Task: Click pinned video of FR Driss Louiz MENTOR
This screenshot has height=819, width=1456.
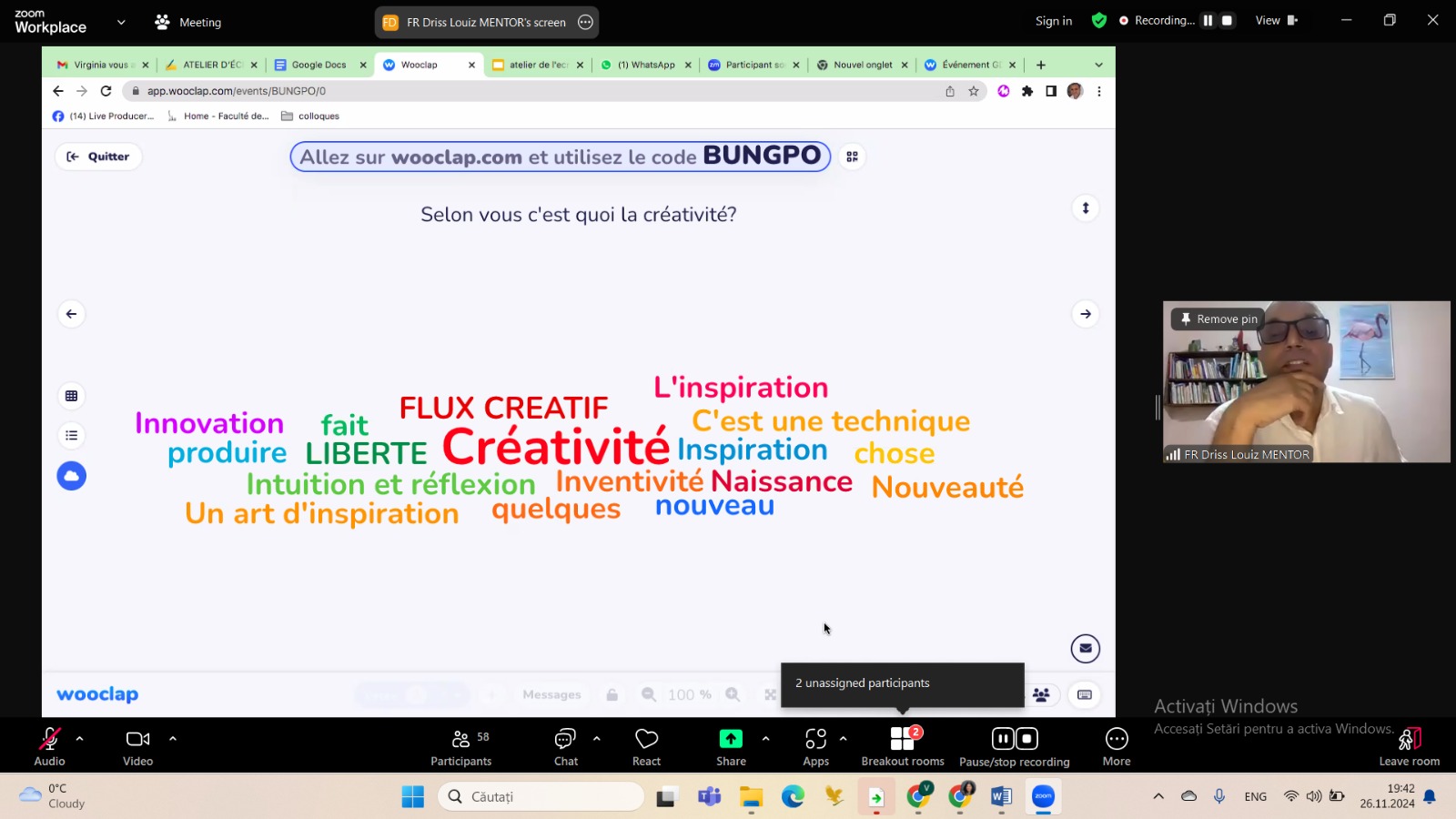Action: click(x=1306, y=391)
